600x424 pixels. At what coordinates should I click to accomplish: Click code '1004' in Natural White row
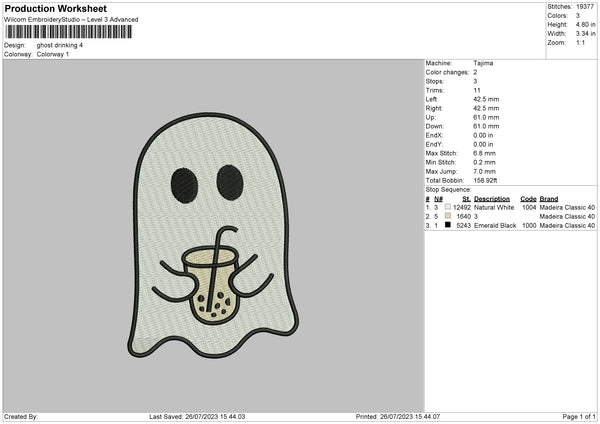529,207
